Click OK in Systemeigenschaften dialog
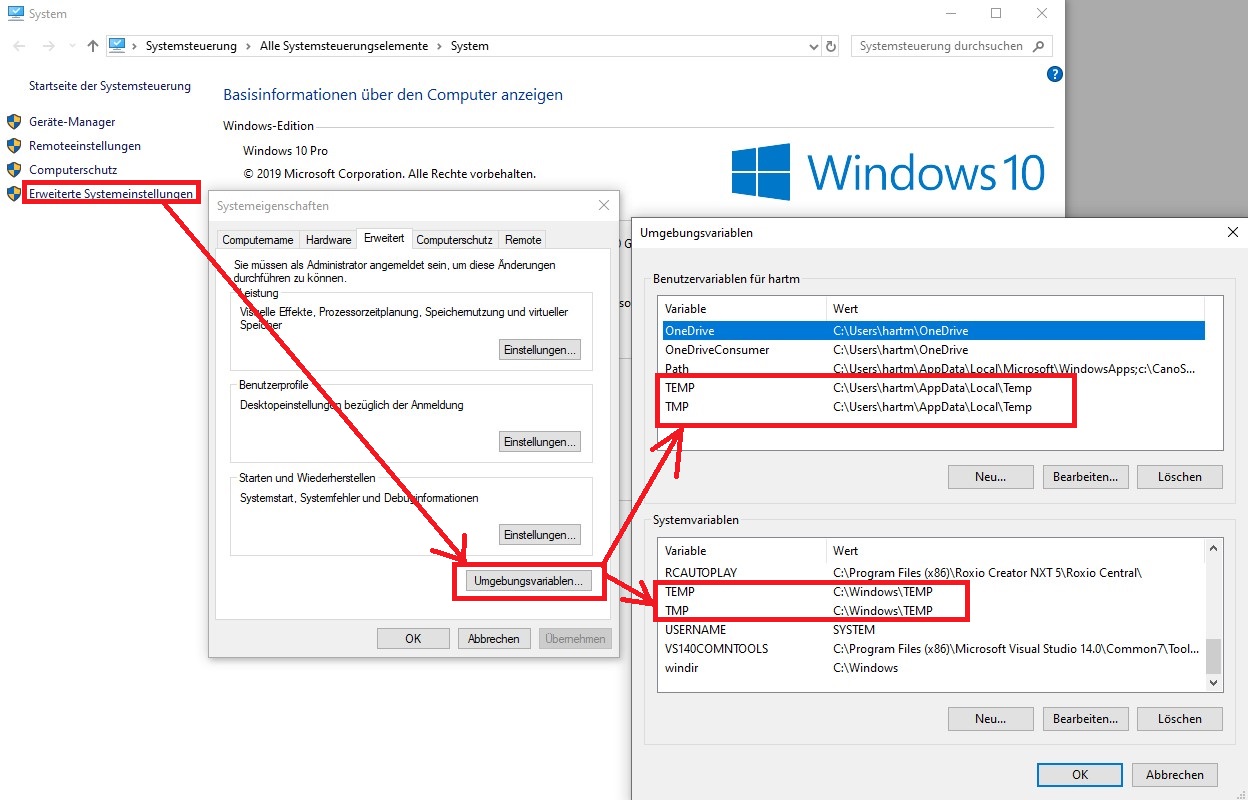The width and height of the screenshot is (1248, 800). (x=413, y=639)
